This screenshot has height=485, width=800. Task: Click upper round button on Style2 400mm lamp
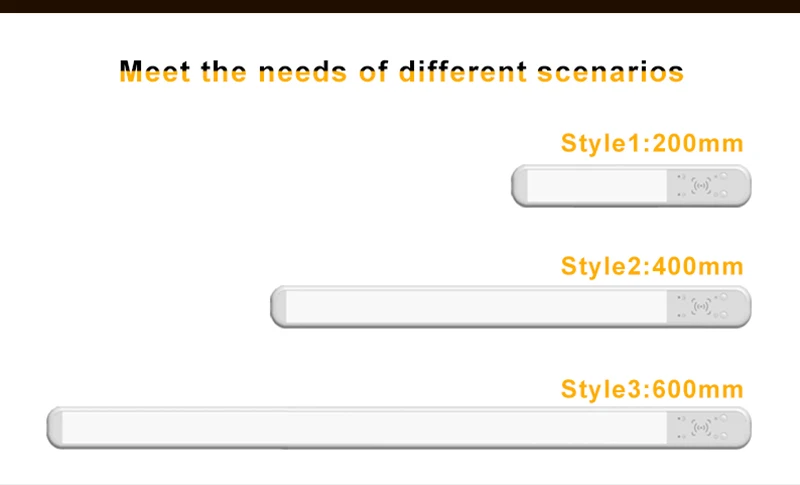tap(723, 297)
